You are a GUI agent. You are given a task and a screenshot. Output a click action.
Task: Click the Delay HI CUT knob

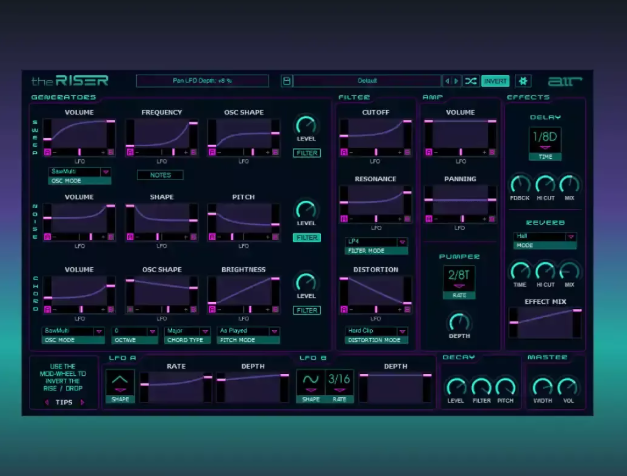(545, 185)
